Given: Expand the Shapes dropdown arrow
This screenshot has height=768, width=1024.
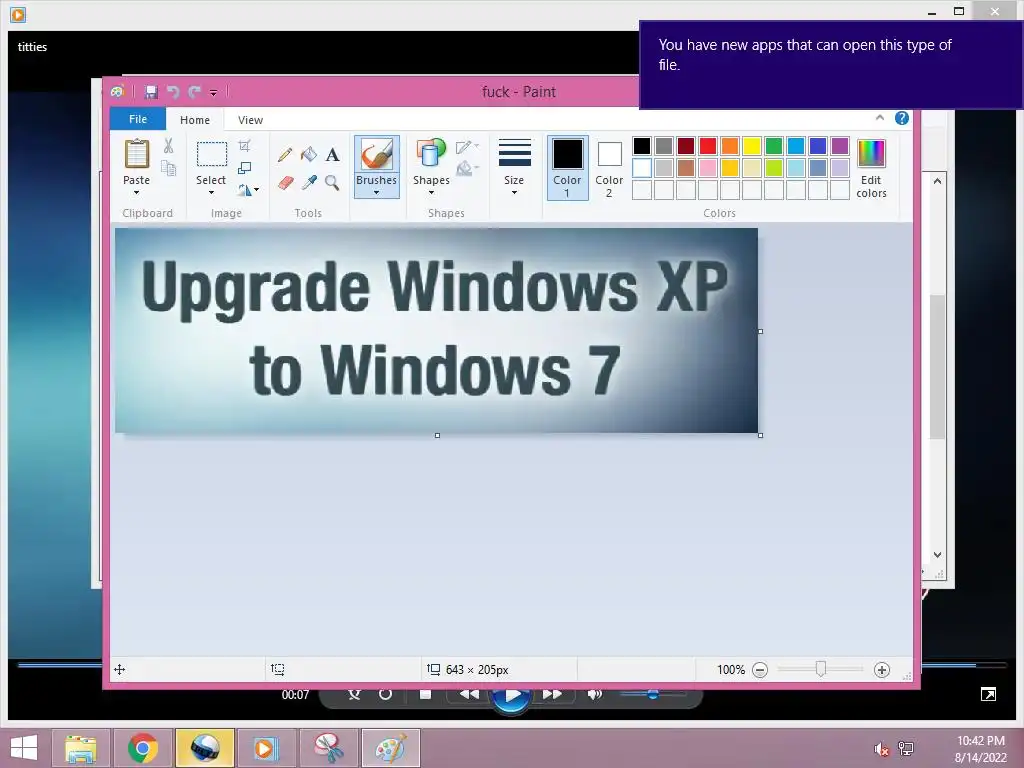Looking at the screenshot, I should click(x=431, y=193).
